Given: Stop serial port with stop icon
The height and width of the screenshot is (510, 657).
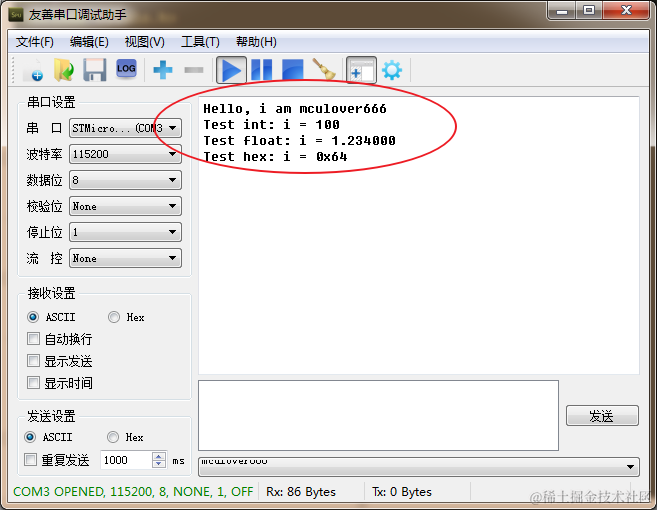Looking at the screenshot, I should pos(292,70).
